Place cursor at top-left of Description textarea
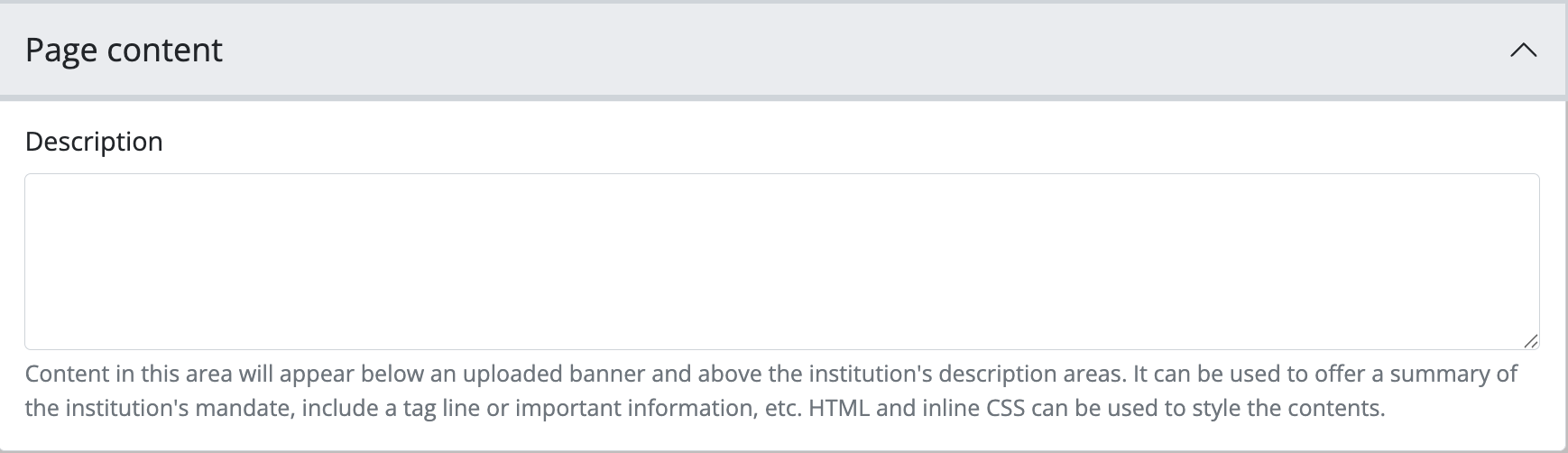 point(36,185)
